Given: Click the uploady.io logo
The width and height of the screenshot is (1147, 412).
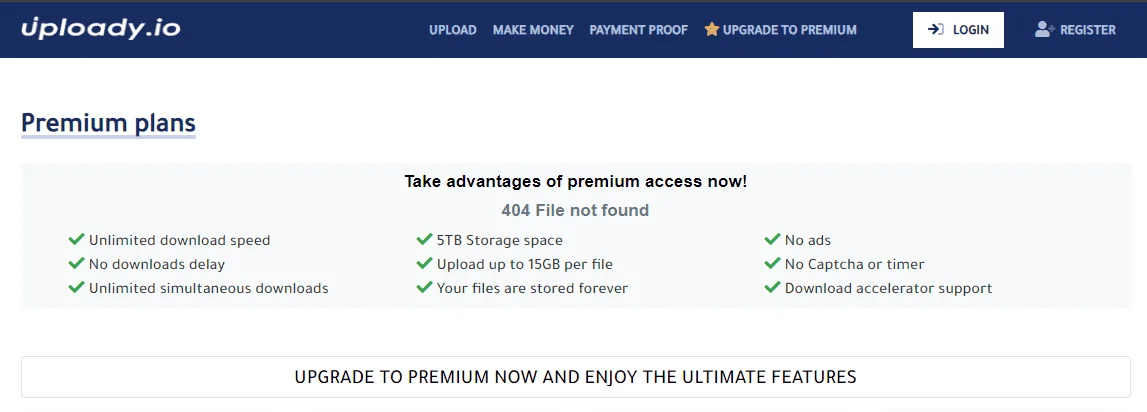Looking at the screenshot, I should tap(101, 29).
